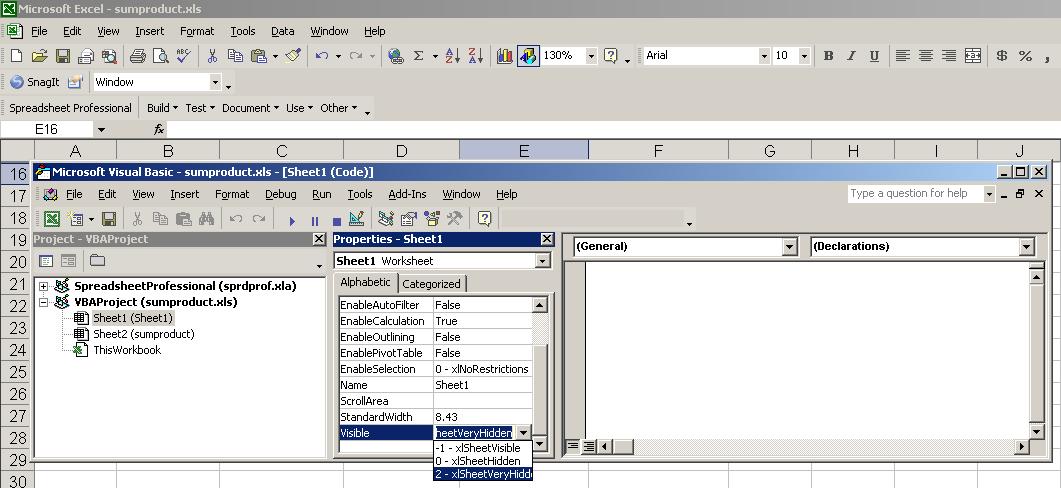Open Excel Data menu

(283, 31)
